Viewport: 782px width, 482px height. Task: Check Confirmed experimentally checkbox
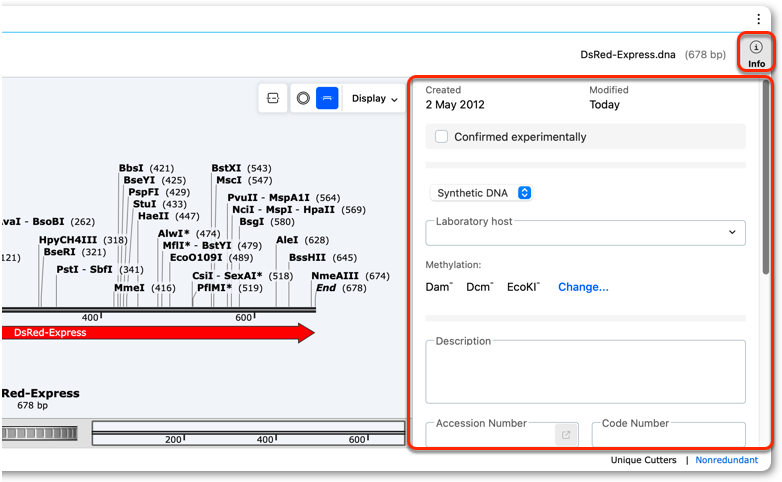(x=441, y=137)
